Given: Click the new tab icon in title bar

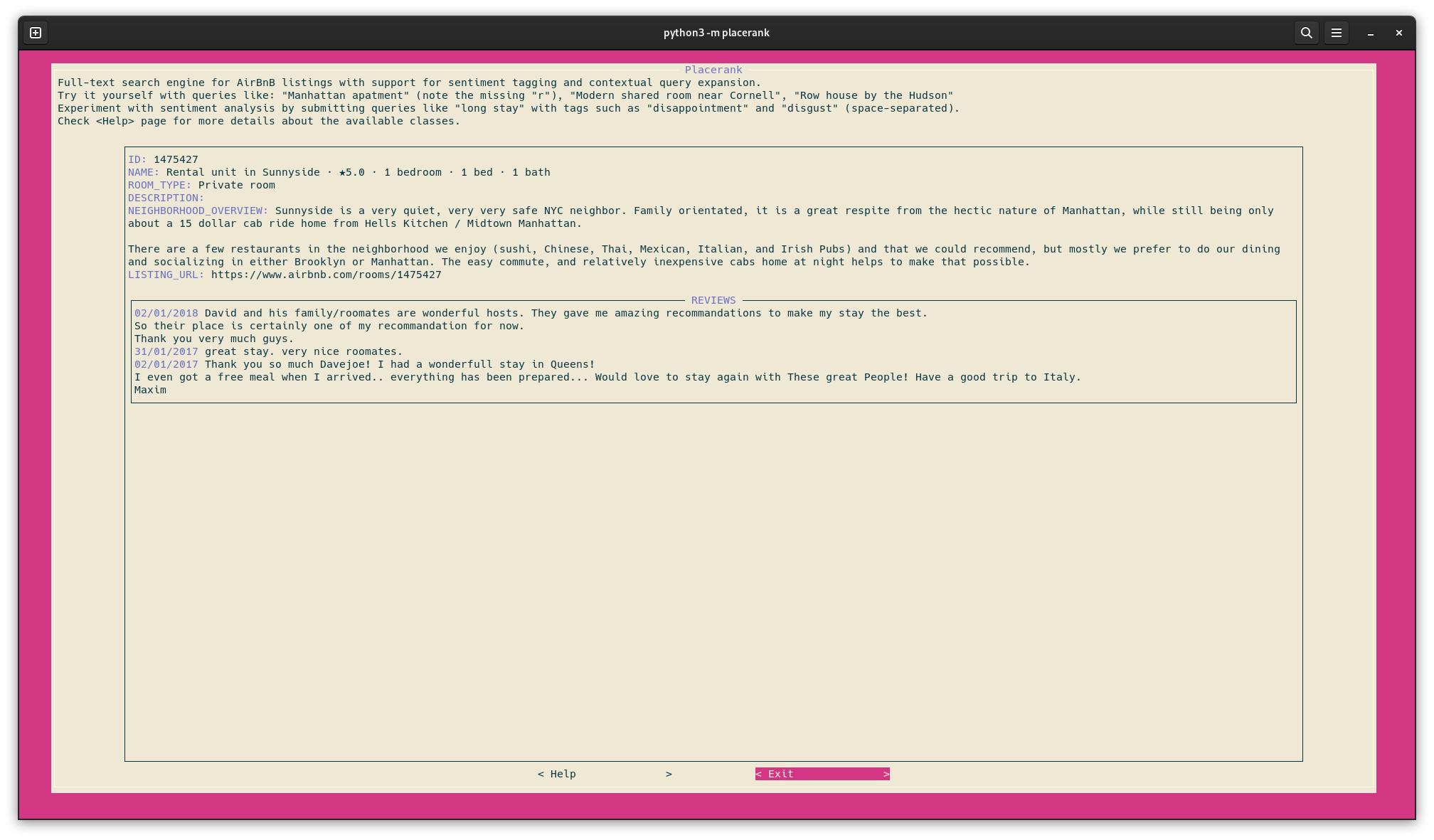Looking at the screenshot, I should [x=36, y=33].
